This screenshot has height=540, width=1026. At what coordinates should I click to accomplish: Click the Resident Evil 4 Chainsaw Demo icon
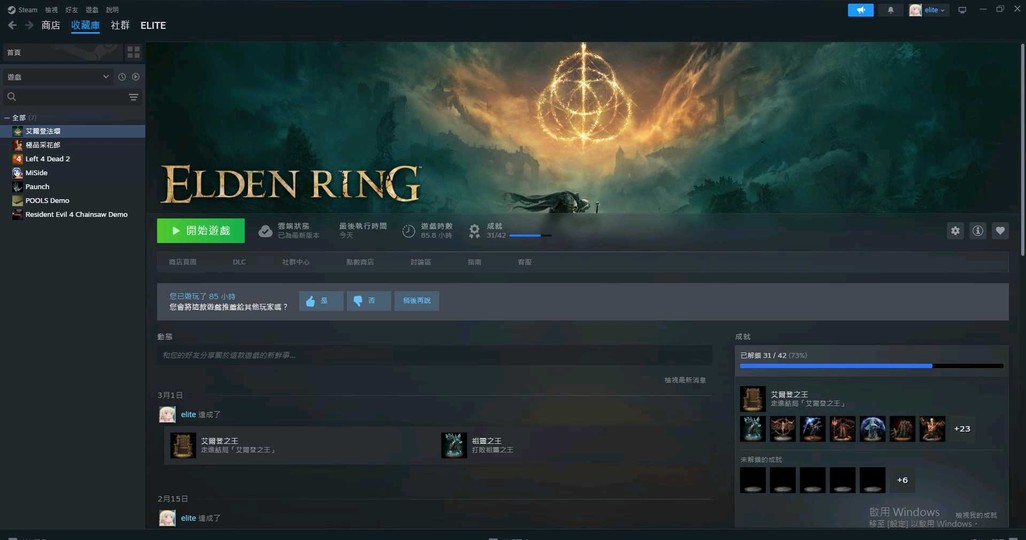coord(18,215)
